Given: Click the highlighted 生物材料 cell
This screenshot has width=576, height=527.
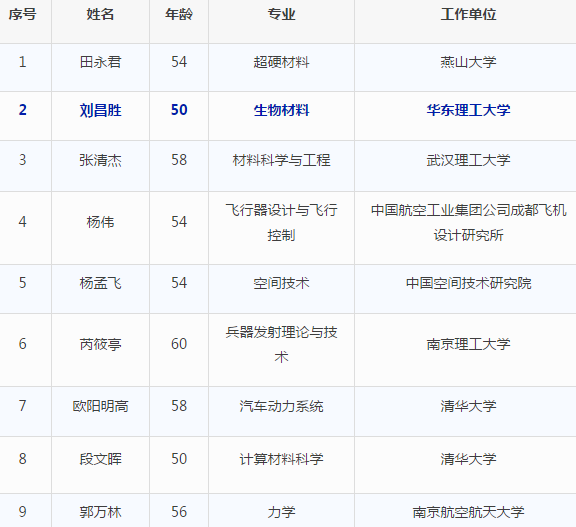Looking at the screenshot, I should (281, 110).
